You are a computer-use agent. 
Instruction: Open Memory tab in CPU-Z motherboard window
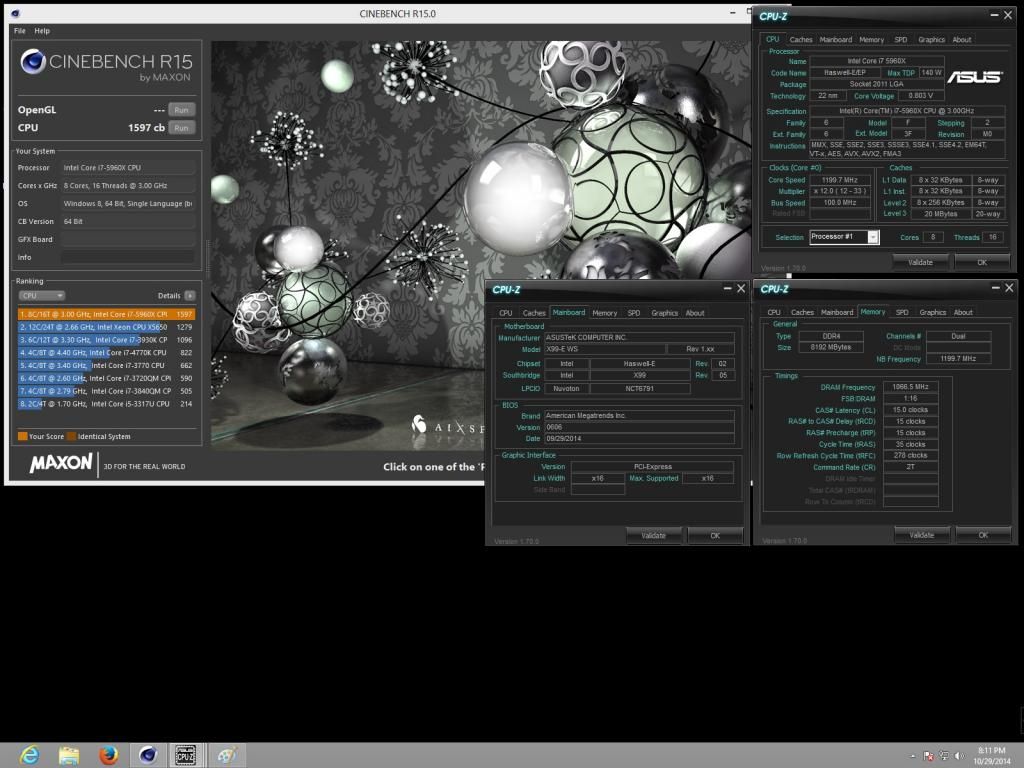(x=605, y=313)
